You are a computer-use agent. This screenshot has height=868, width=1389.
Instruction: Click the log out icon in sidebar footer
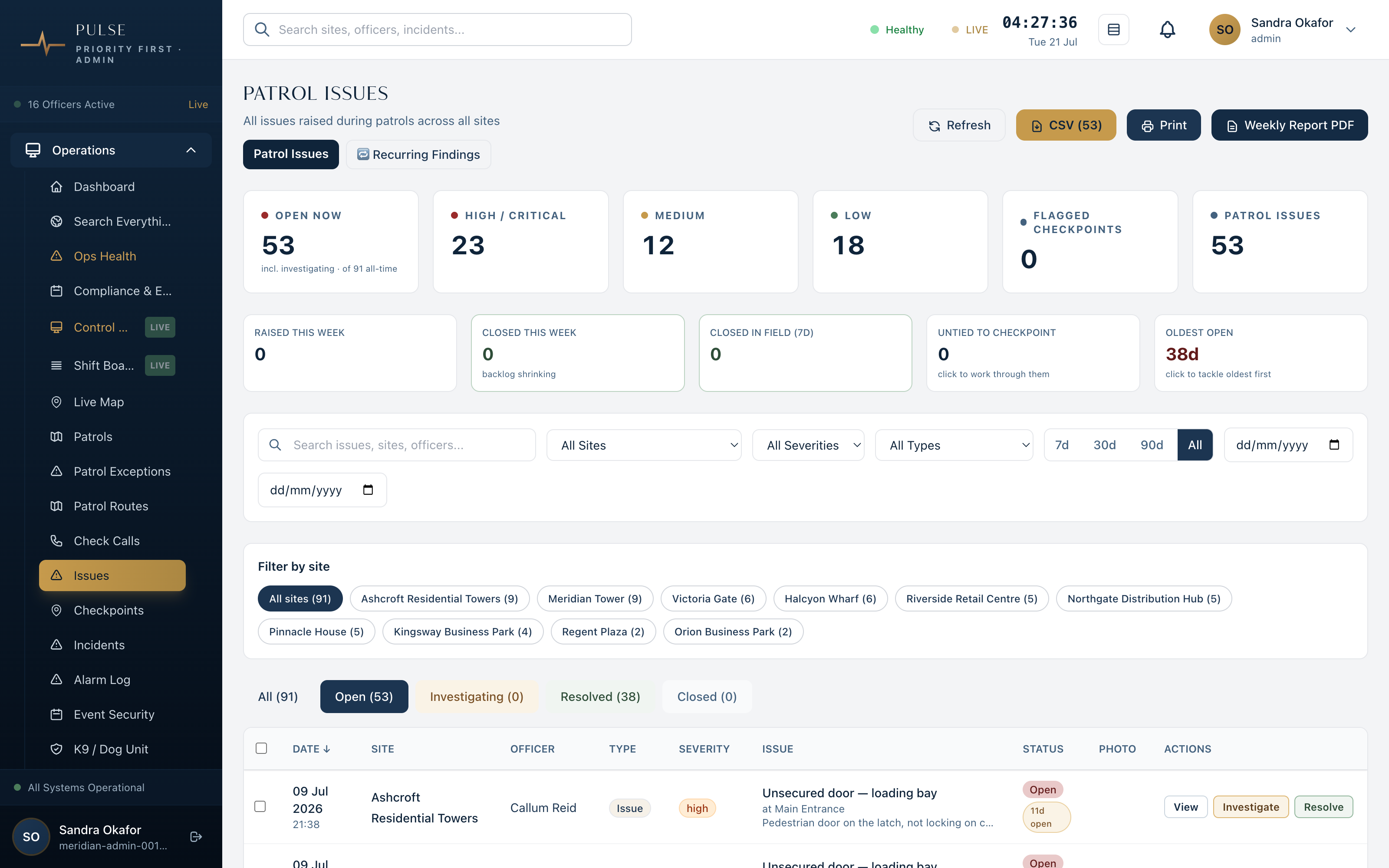pos(196,836)
